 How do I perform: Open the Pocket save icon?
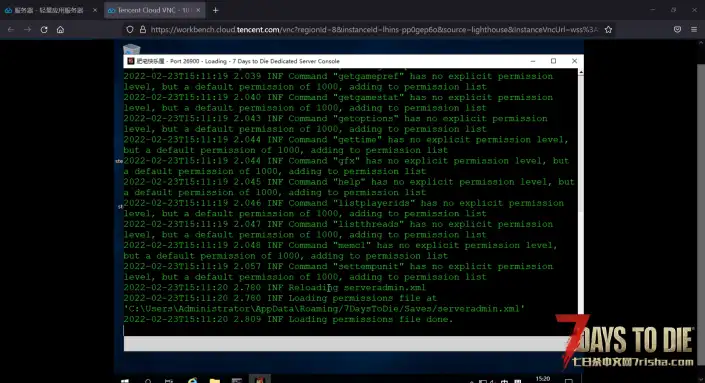point(677,30)
